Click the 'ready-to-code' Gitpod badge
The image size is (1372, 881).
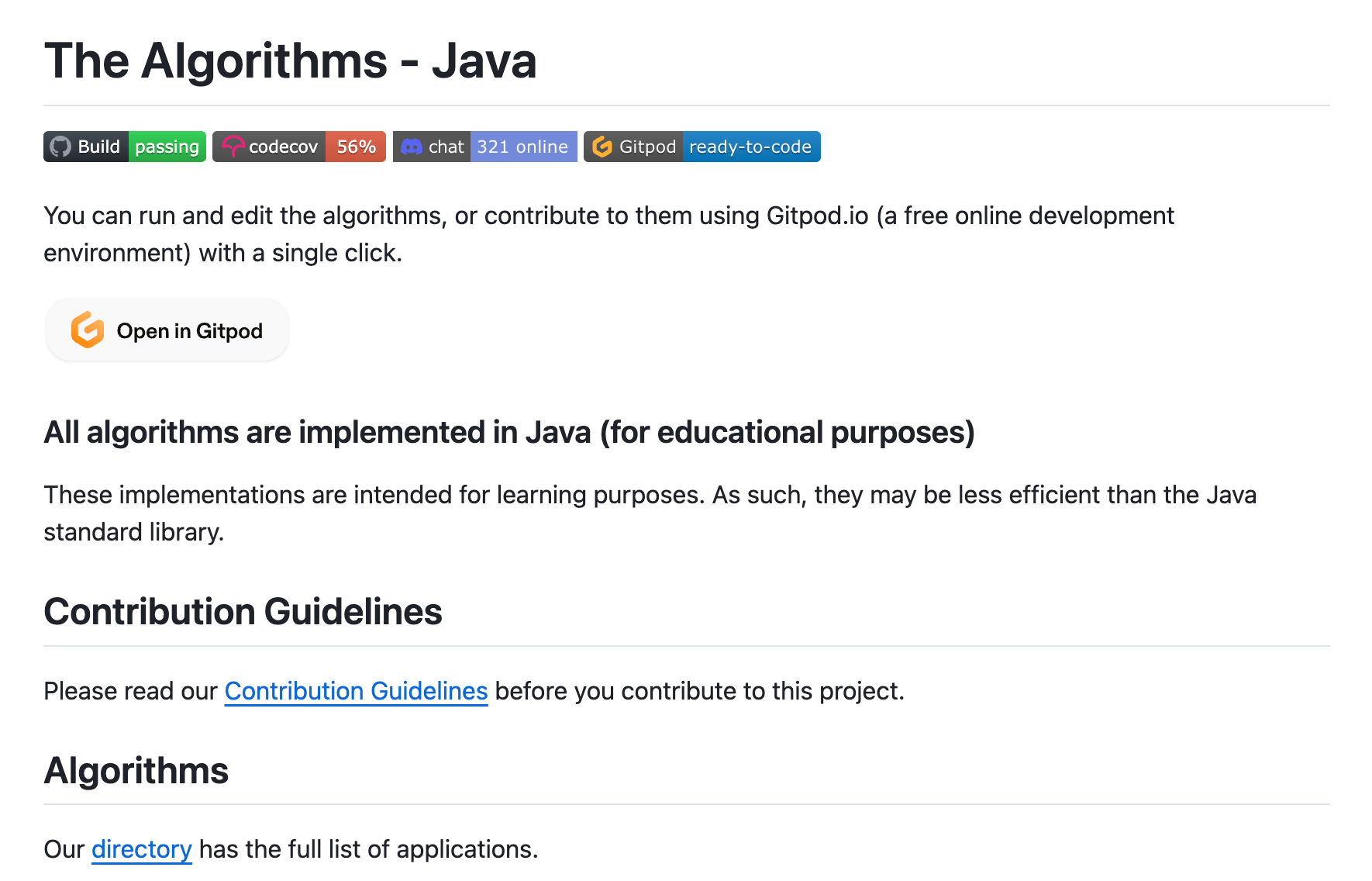point(750,147)
